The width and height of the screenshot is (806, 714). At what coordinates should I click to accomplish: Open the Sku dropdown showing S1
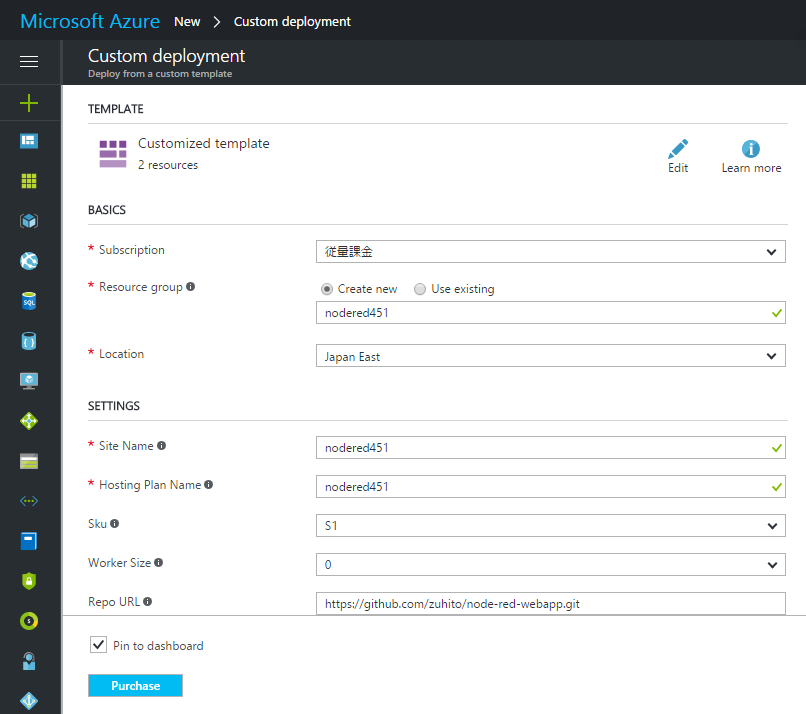pos(551,525)
